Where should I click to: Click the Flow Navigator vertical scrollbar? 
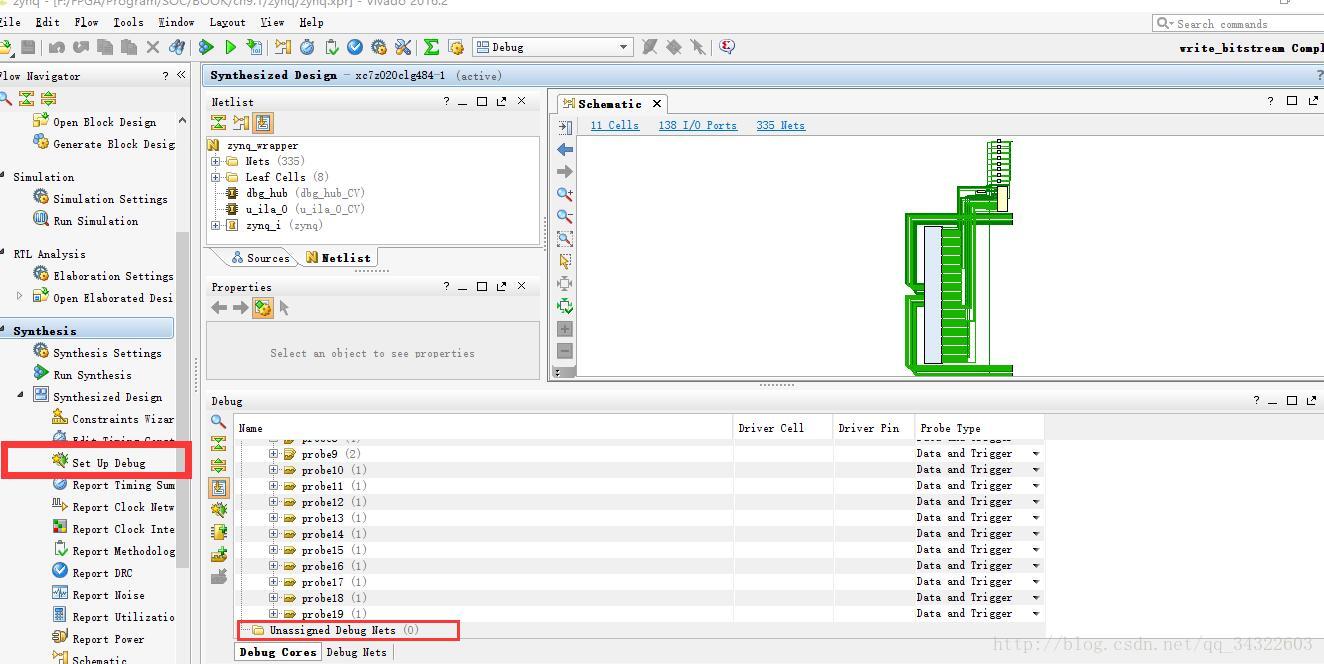[182, 400]
